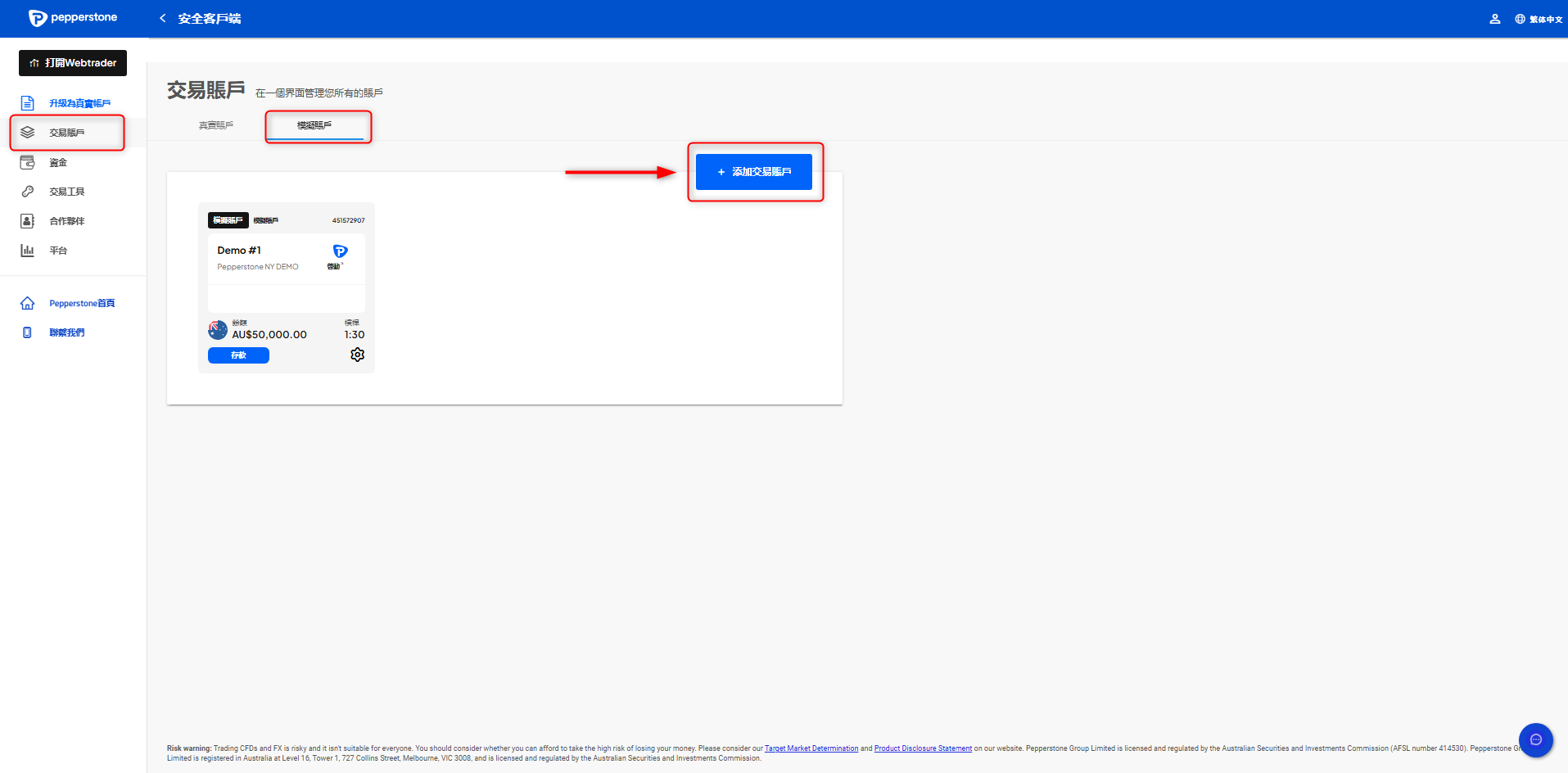Open Demo #1 account settings gear
Screen dimensions: 1568x773
pos(357,355)
